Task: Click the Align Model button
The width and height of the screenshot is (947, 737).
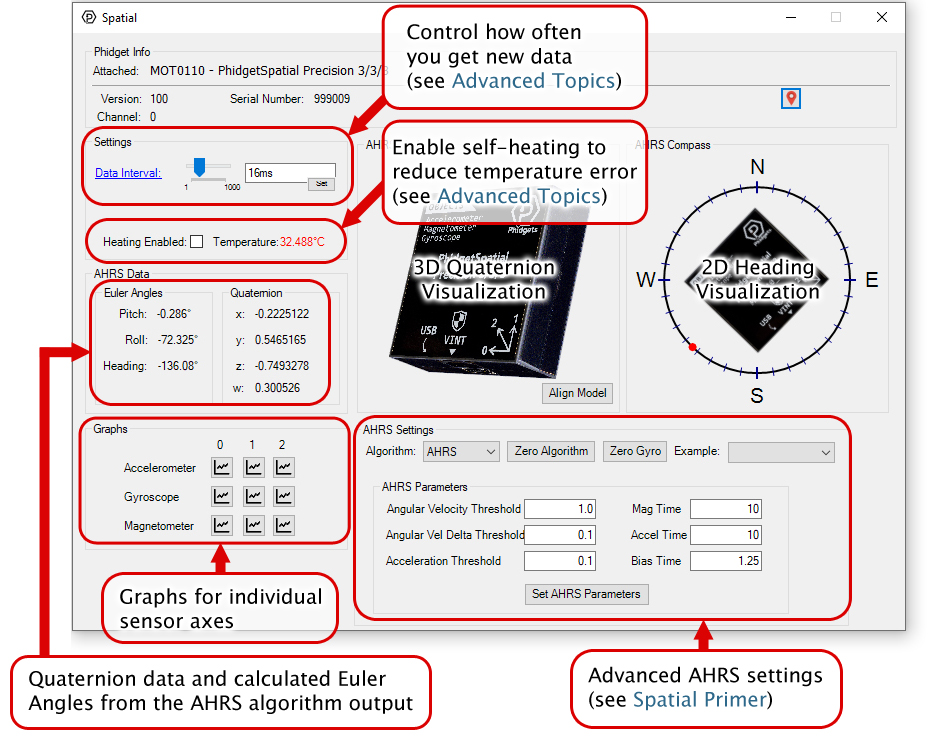Action: coord(577,393)
